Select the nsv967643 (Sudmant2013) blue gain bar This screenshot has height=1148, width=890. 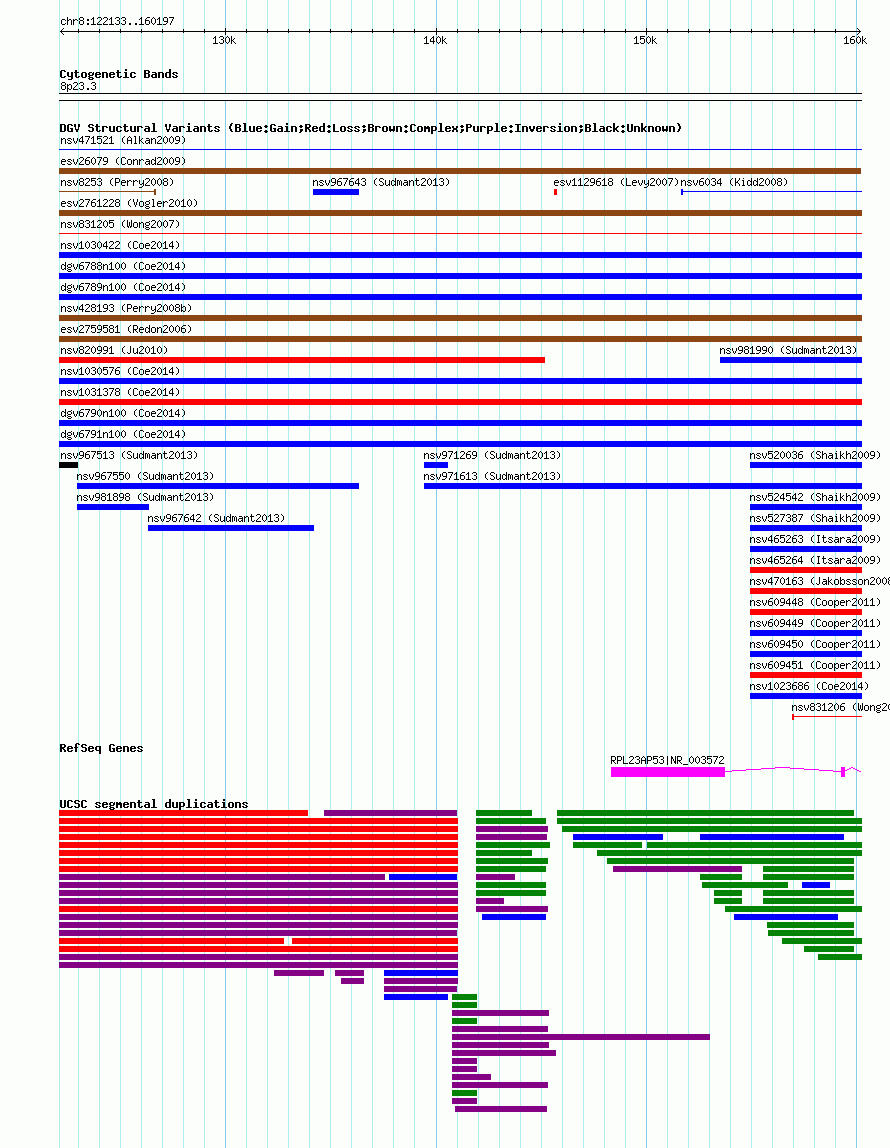[336, 192]
